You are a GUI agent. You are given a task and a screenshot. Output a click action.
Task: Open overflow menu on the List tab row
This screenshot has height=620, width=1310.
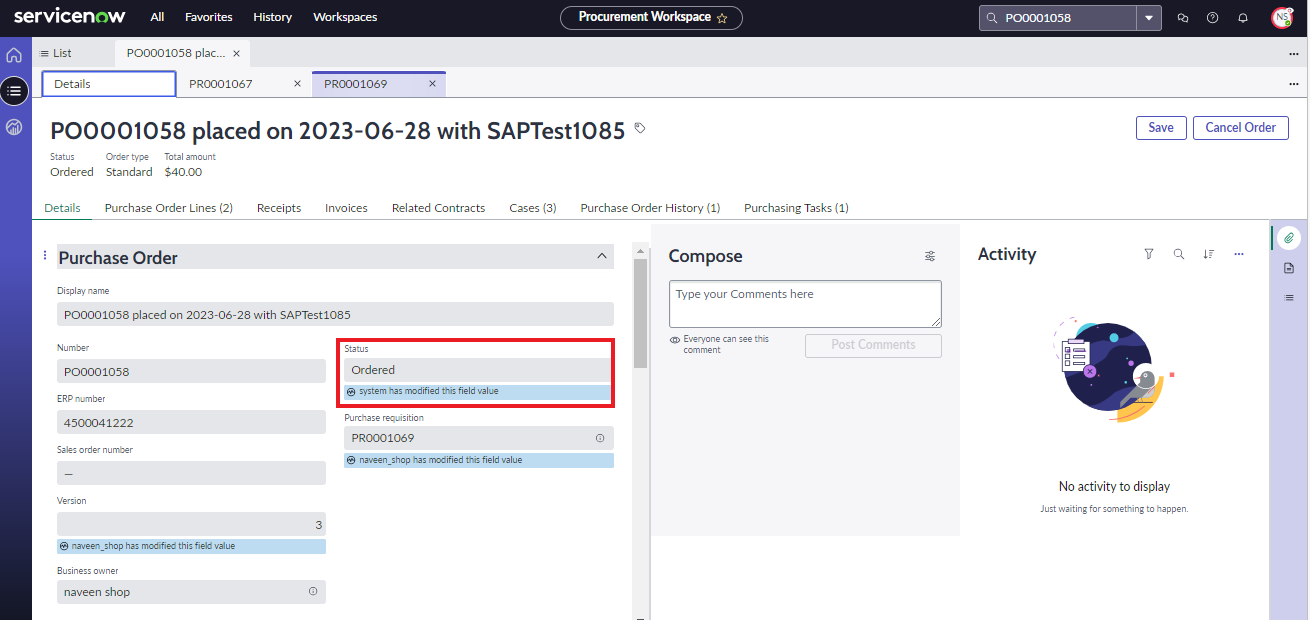tap(1293, 54)
